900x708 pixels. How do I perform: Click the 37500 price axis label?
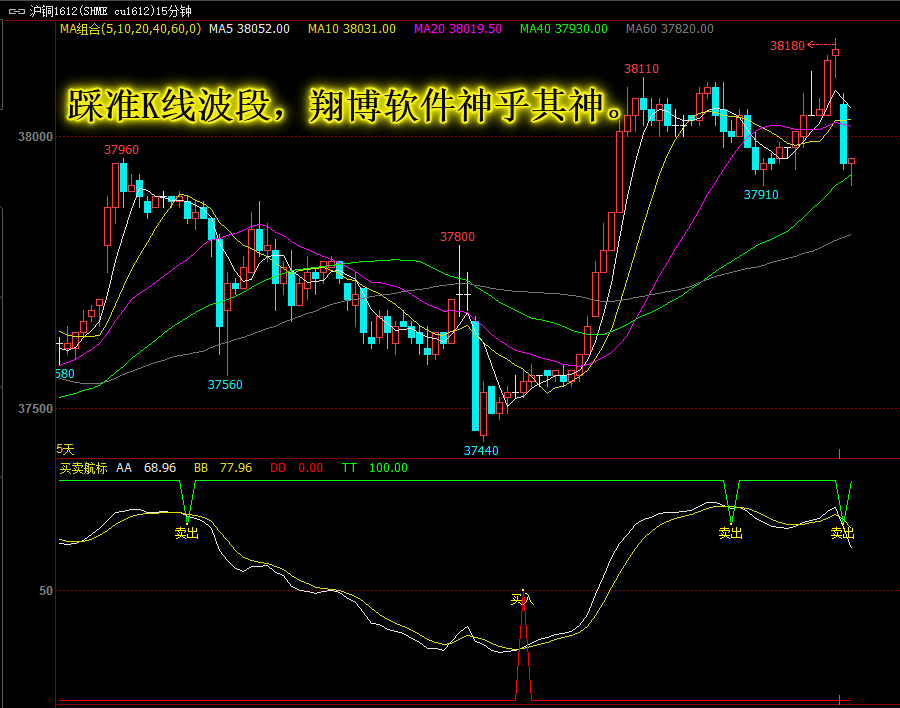point(35,409)
